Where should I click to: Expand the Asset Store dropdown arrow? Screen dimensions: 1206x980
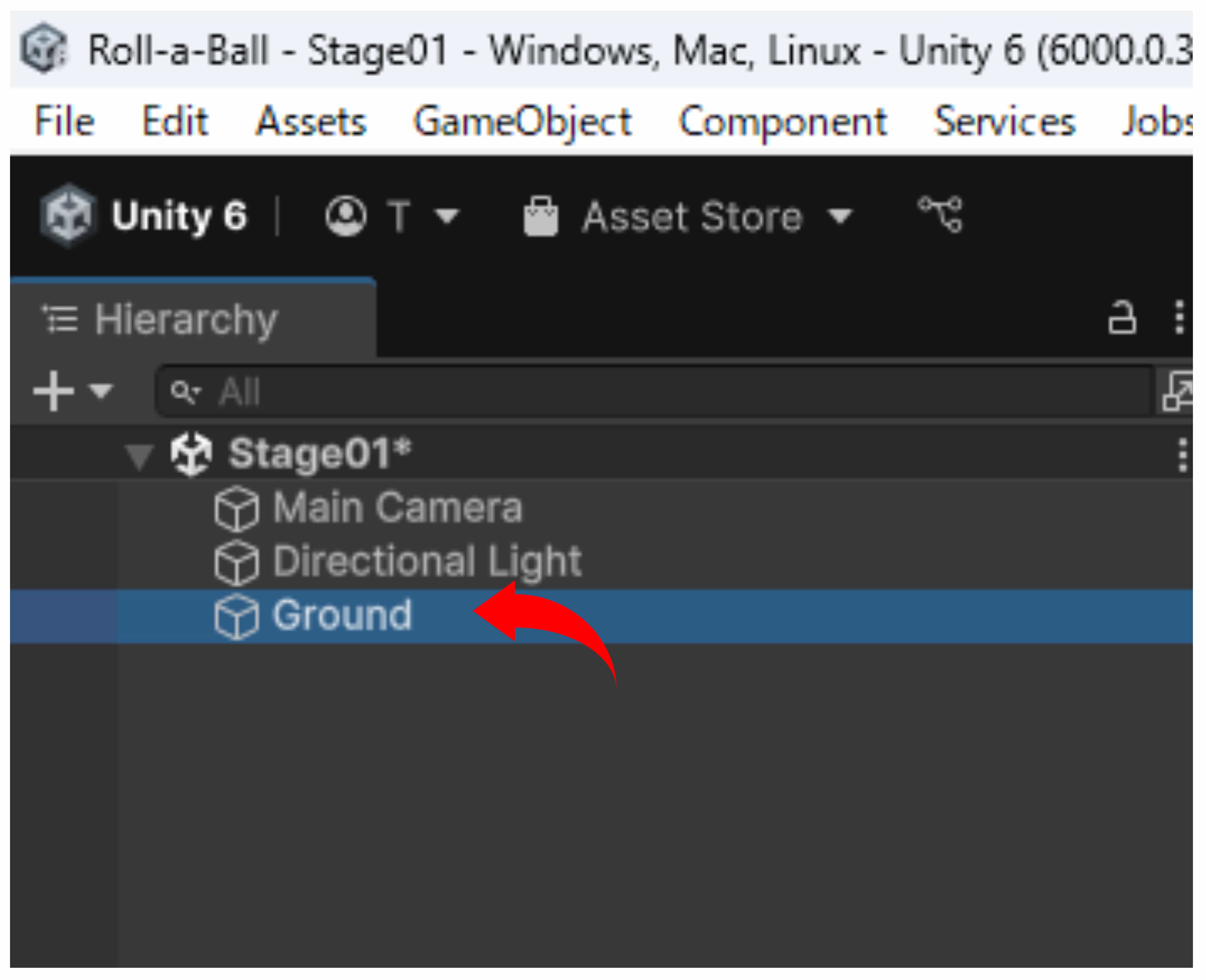click(x=840, y=216)
